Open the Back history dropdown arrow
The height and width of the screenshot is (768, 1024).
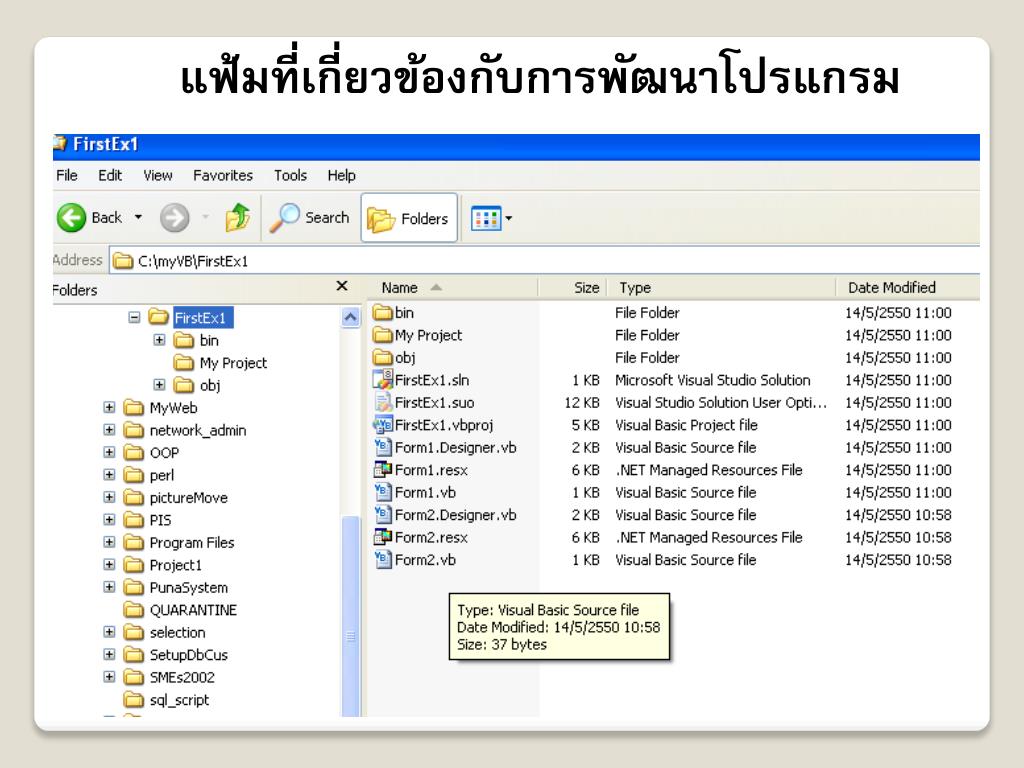[x=138, y=217]
